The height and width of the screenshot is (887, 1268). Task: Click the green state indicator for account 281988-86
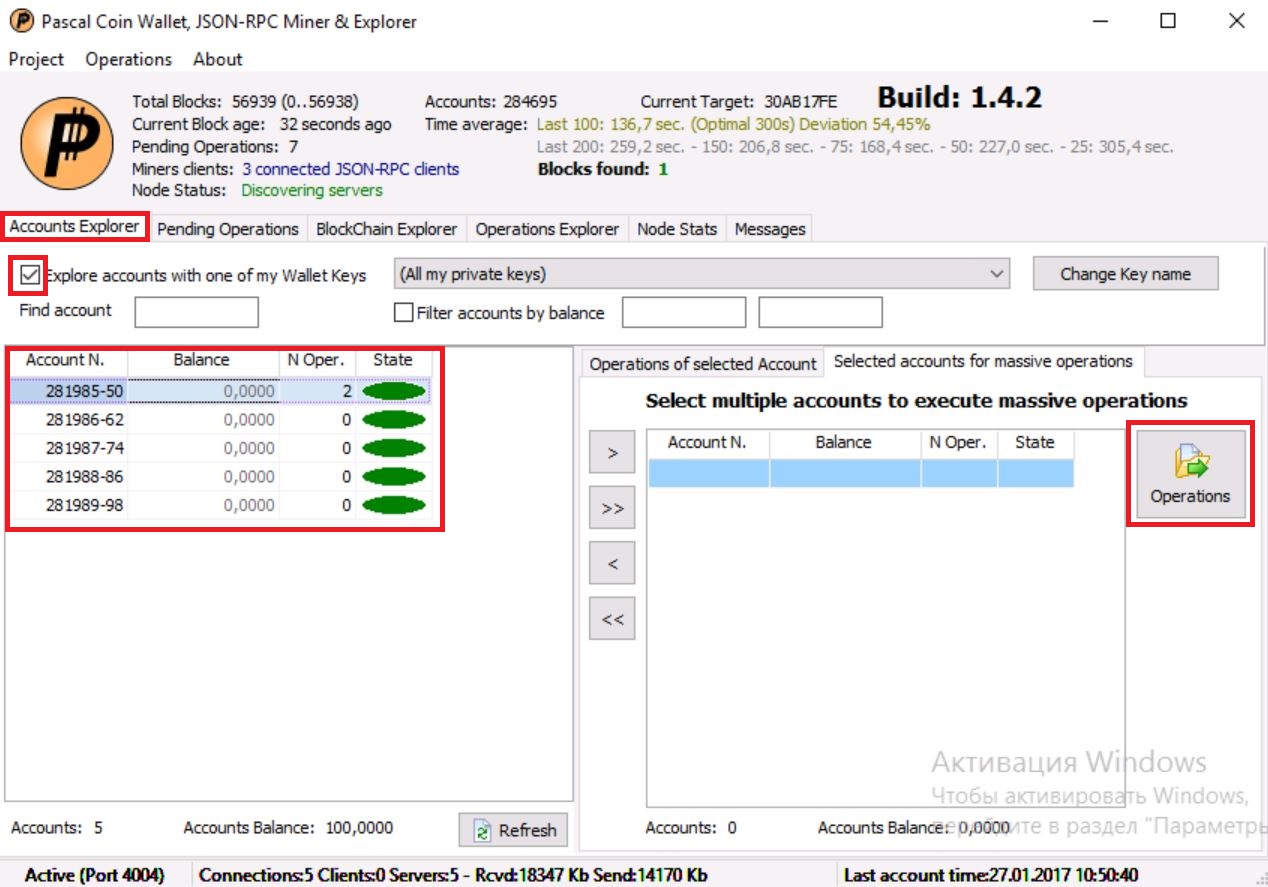point(393,477)
